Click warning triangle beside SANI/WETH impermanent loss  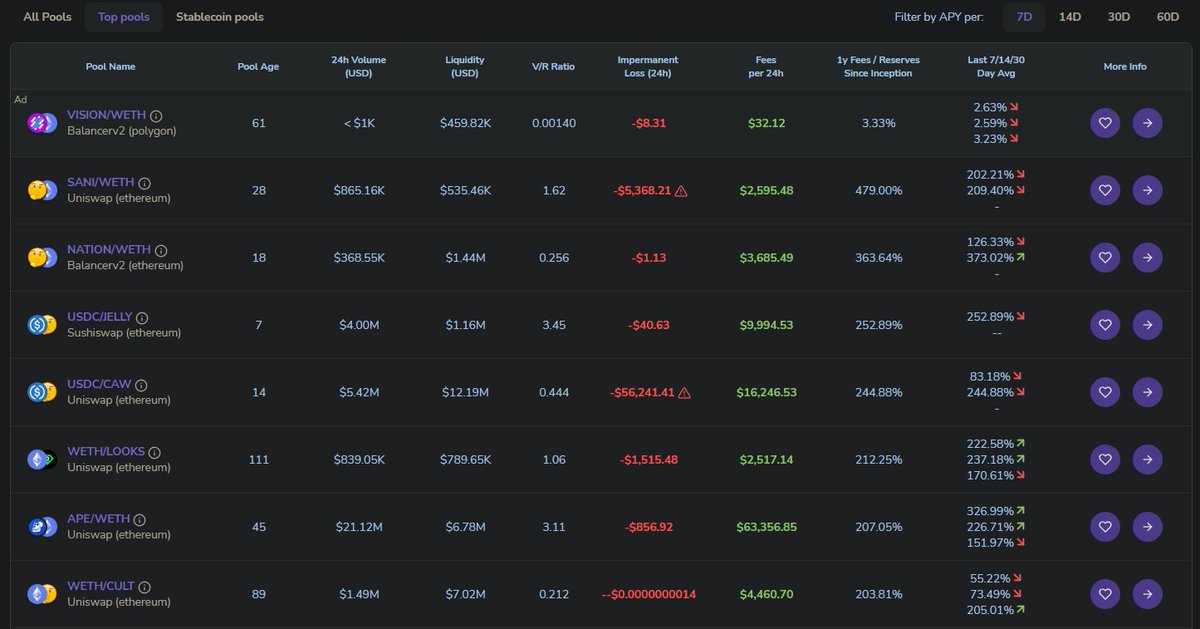pos(681,190)
